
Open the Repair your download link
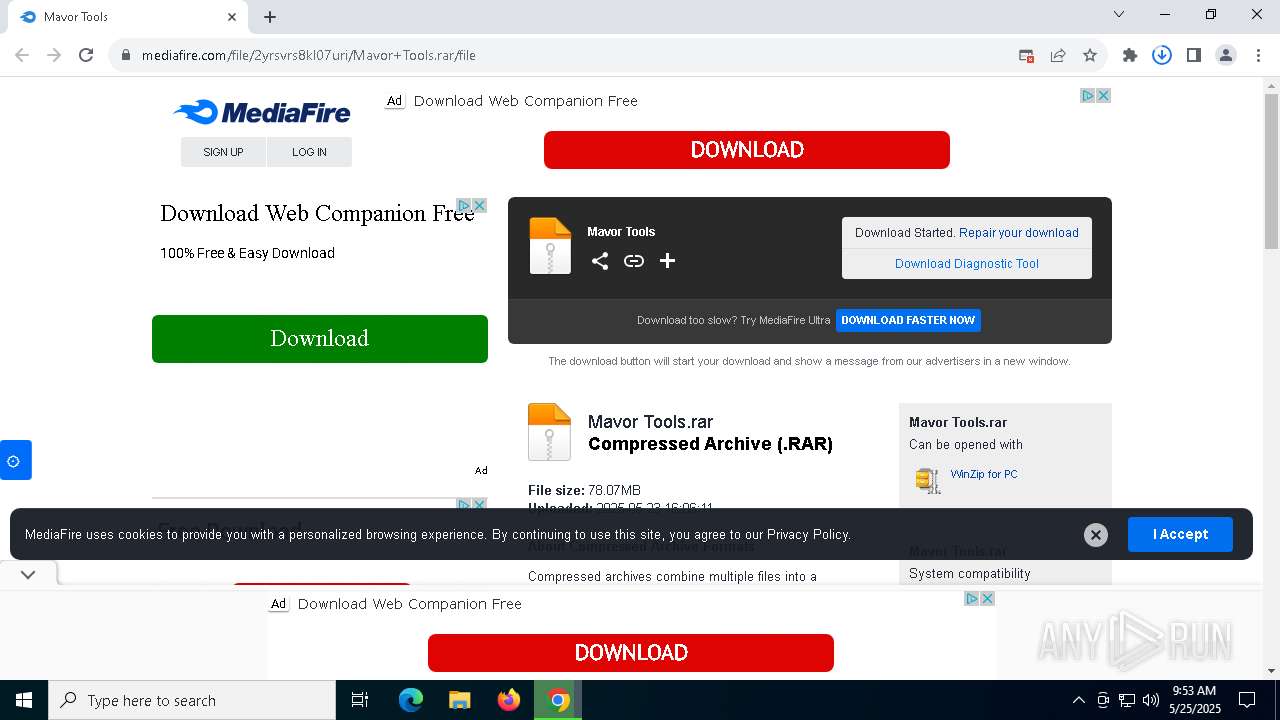[x=1019, y=233]
